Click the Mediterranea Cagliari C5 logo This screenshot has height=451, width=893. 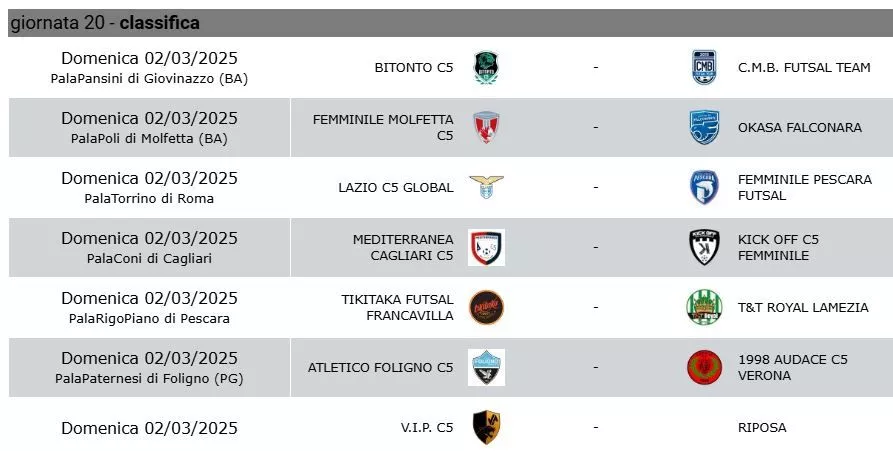click(486, 248)
